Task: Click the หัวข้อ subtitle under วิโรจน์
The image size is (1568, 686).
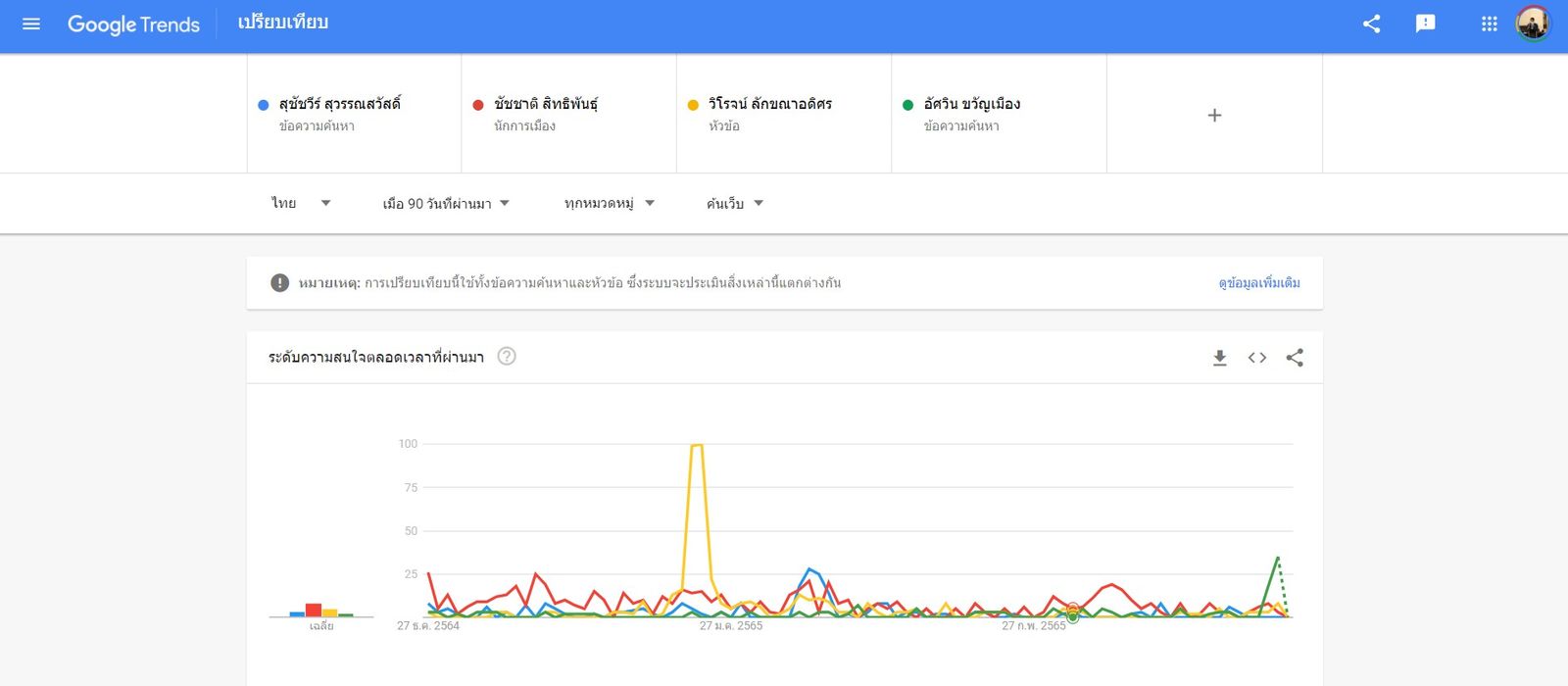Action: [724, 126]
